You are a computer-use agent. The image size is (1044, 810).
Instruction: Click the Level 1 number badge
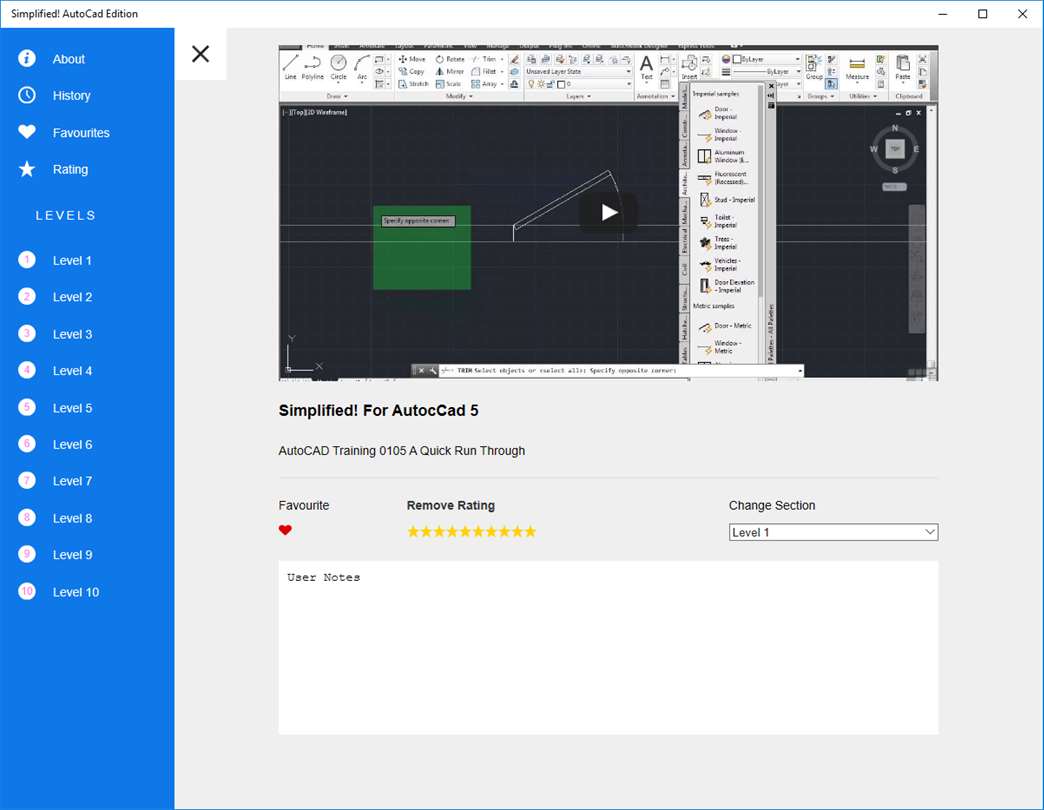pyautogui.click(x=27, y=260)
